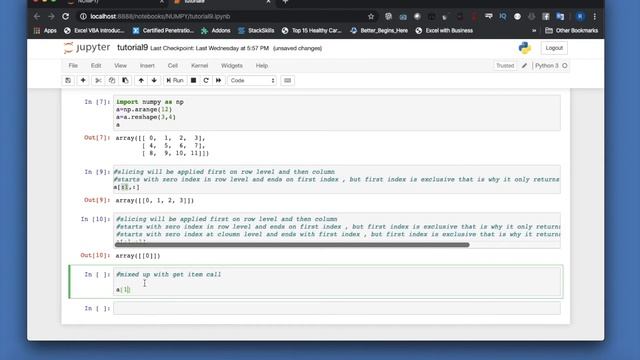640x360 pixels.
Task: Open the Addons bookmark
Action: [x=216, y=31]
